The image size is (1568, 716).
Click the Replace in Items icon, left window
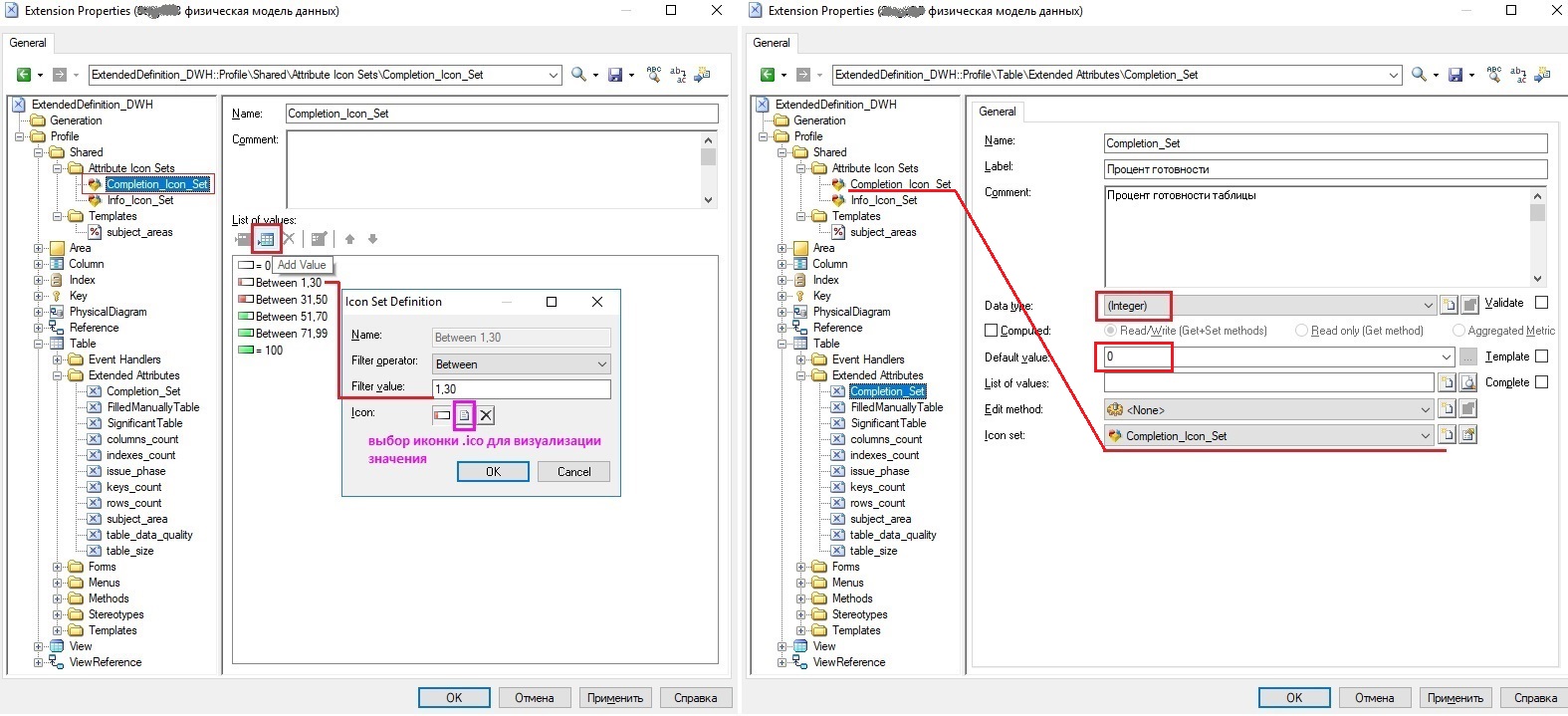click(678, 75)
